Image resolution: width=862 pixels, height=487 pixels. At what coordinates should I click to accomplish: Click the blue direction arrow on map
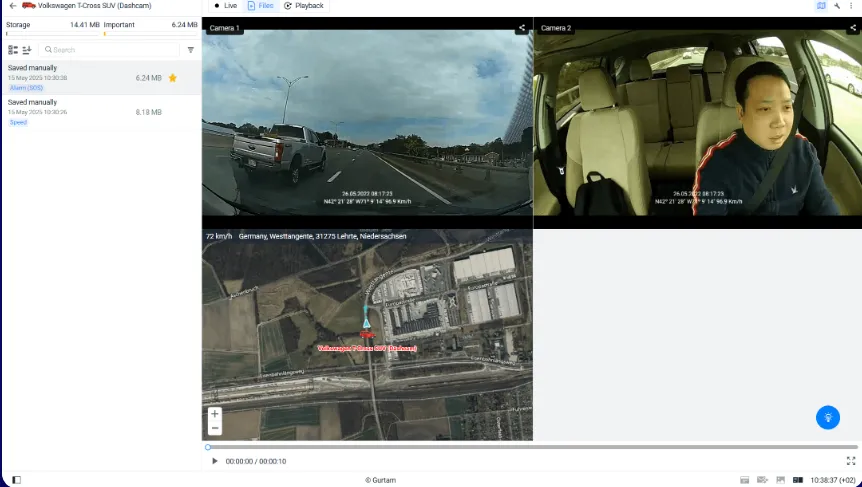367,324
